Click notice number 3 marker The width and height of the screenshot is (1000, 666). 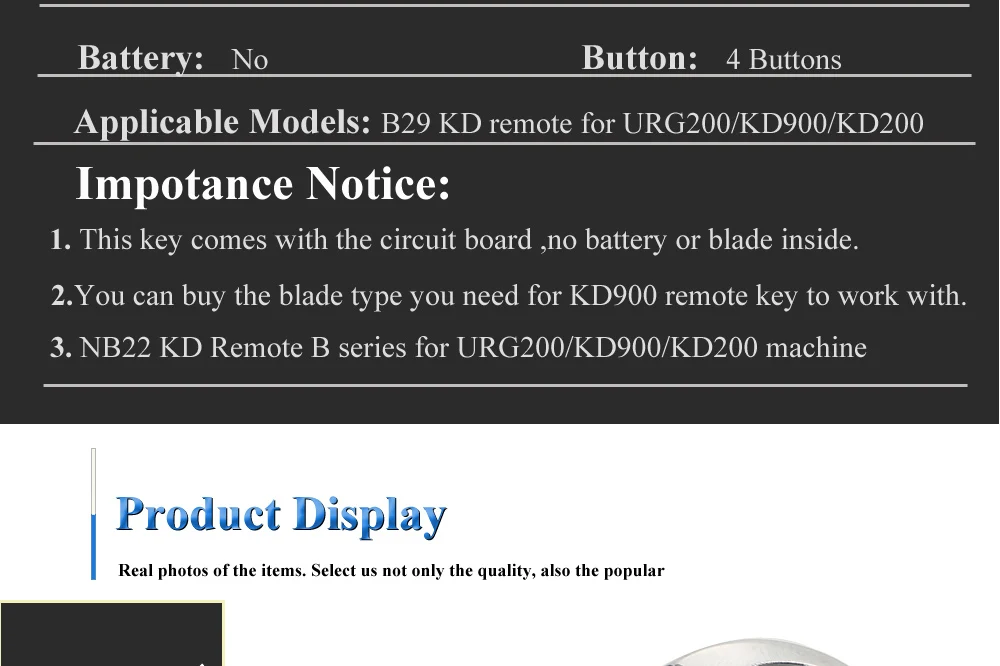pyautogui.click(x=61, y=348)
